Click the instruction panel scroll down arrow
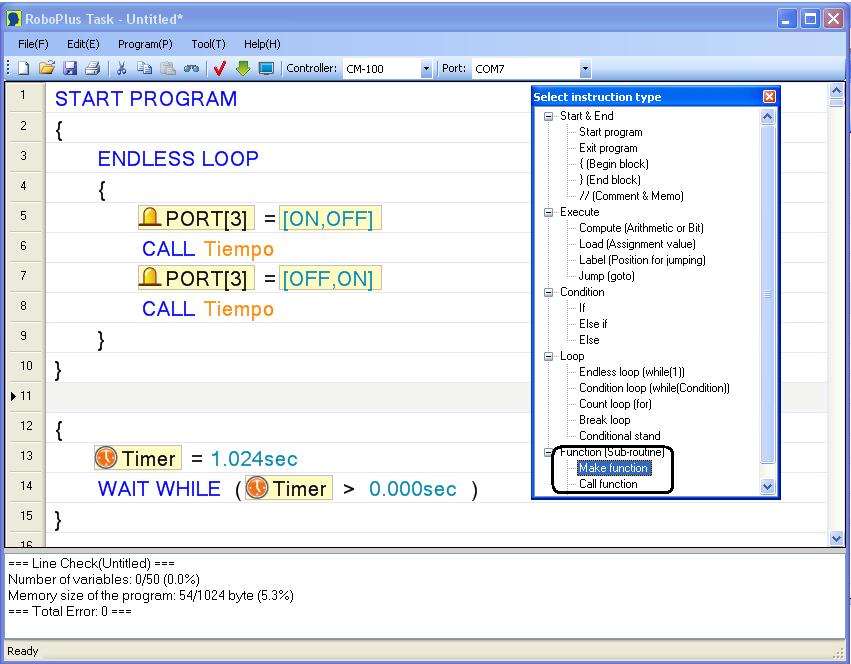 tap(767, 486)
